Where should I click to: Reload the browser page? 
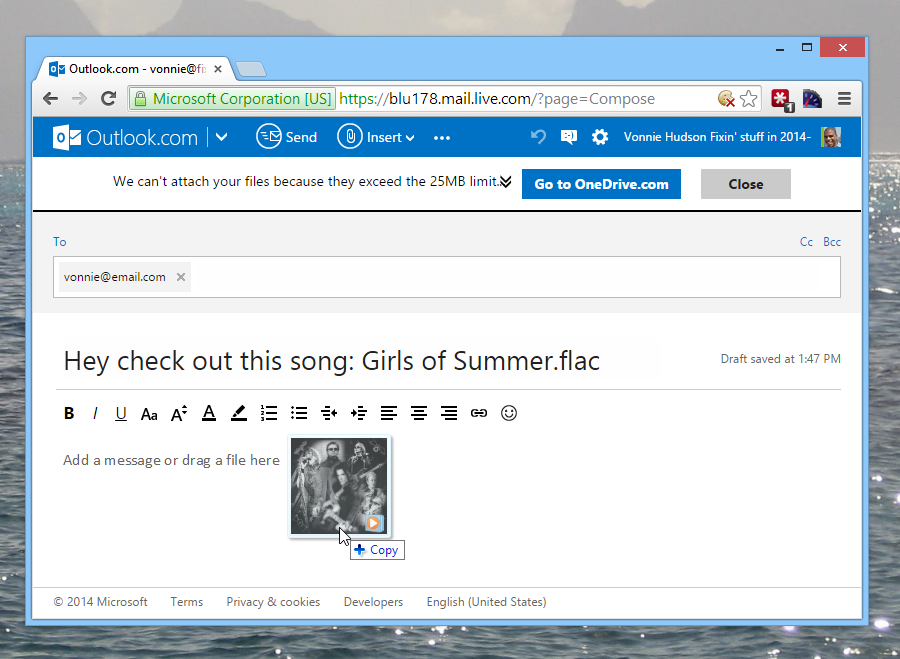click(108, 99)
